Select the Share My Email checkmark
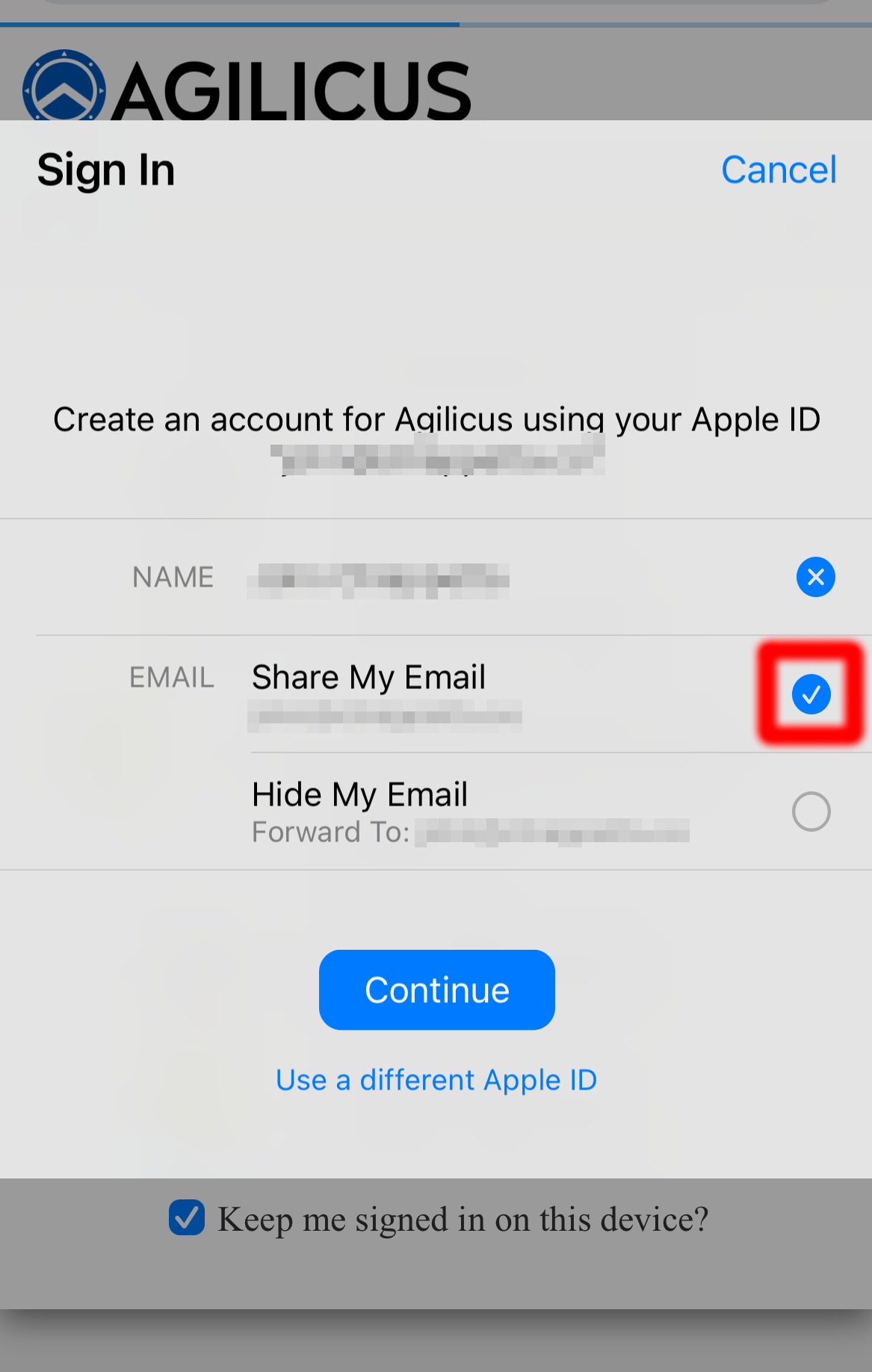This screenshot has width=872, height=1372. click(x=811, y=693)
